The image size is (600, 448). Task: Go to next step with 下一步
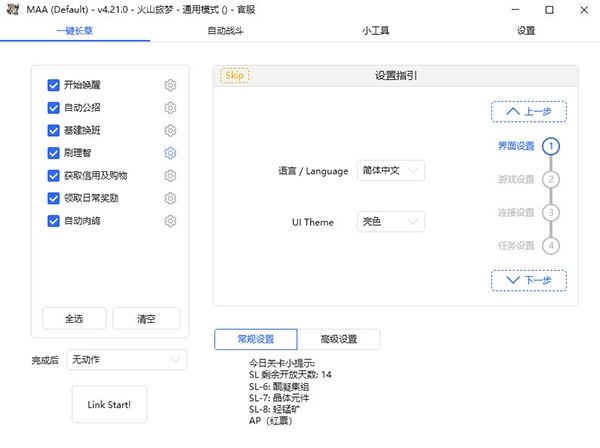click(x=528, y=280)
